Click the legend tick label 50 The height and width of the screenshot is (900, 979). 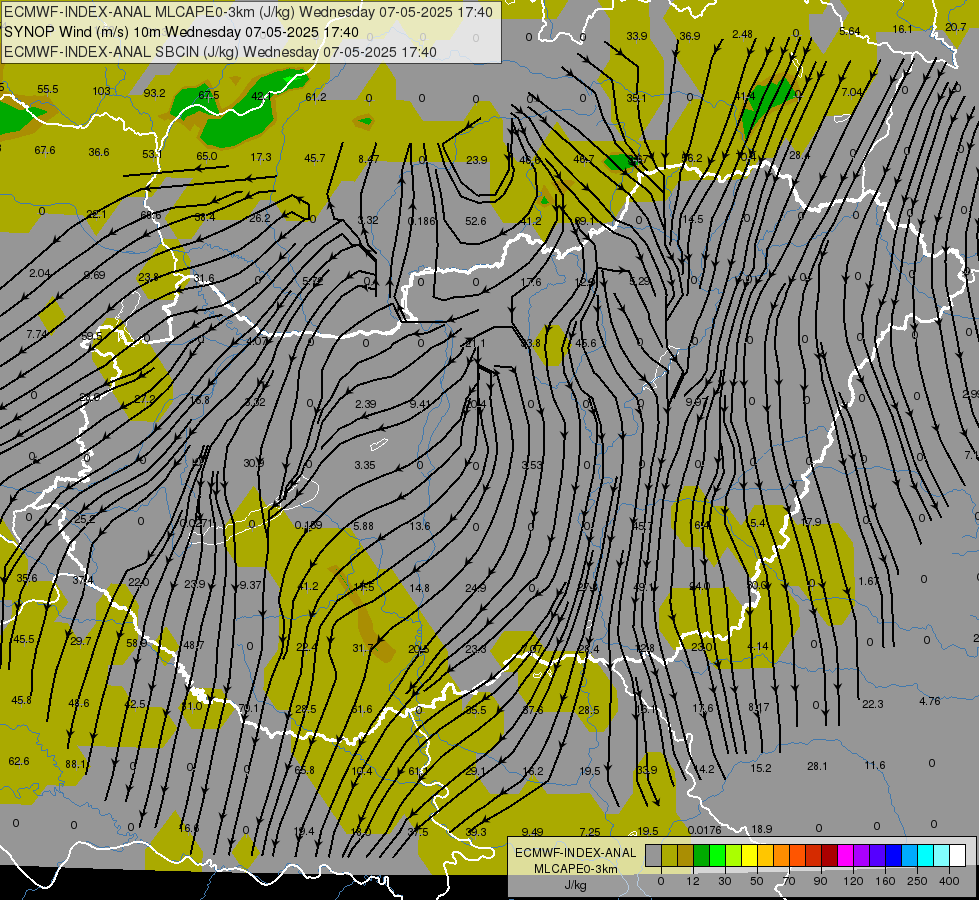(757, 881)
